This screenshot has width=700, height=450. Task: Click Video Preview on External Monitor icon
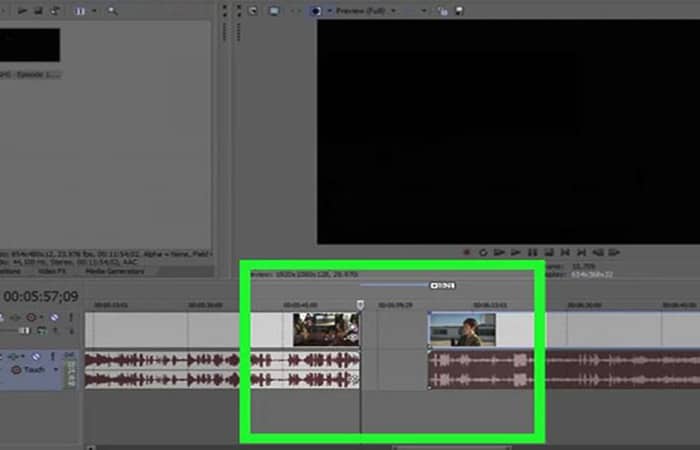(274, 11)
